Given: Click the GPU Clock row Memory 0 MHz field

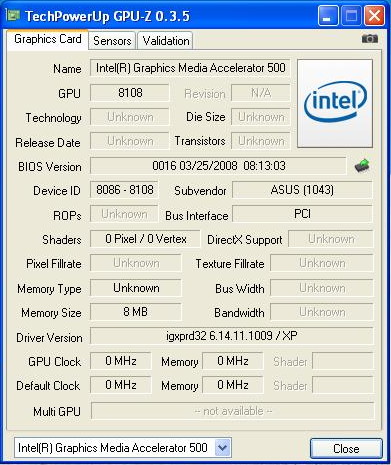Looking at the screenshot, I should (x=233, y=361).
